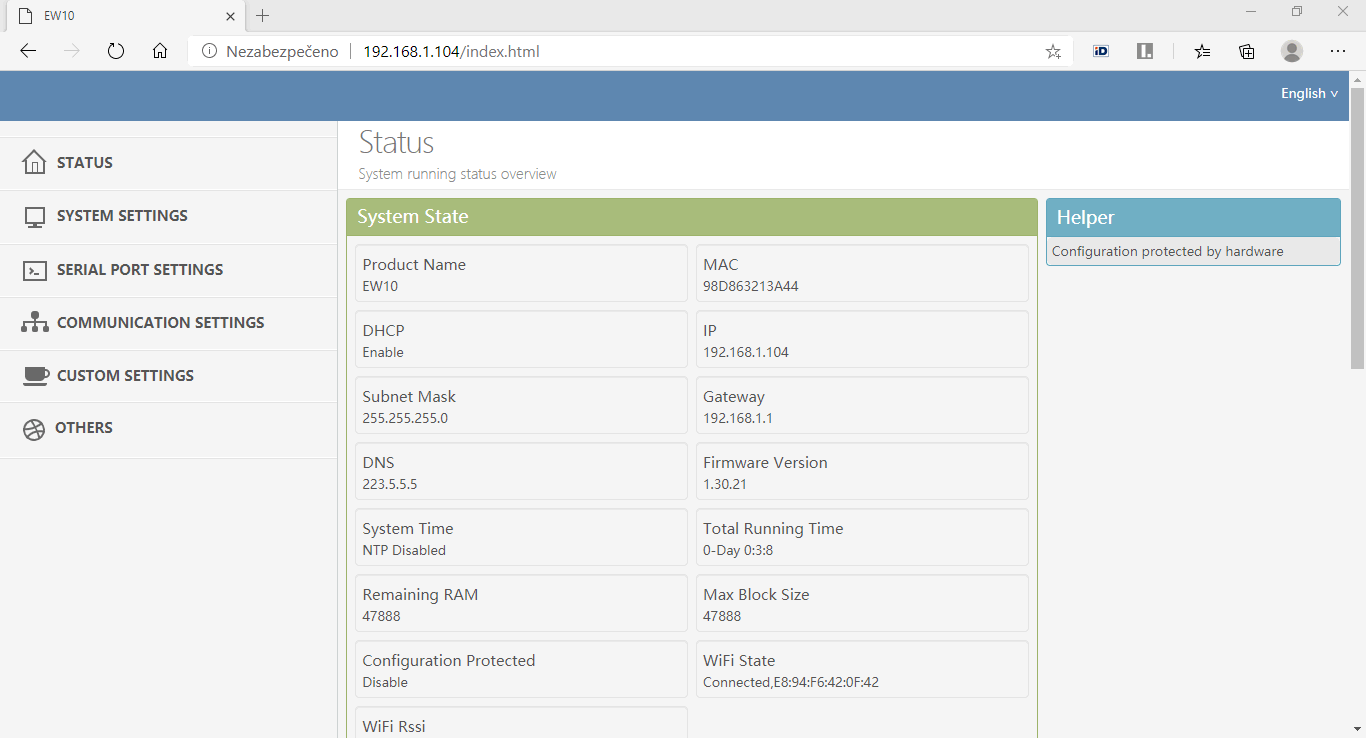This screenshot has width=1366, height=738.
Task: Click the globe icon next to OTHERS
Action: click(x=34, y=429)
